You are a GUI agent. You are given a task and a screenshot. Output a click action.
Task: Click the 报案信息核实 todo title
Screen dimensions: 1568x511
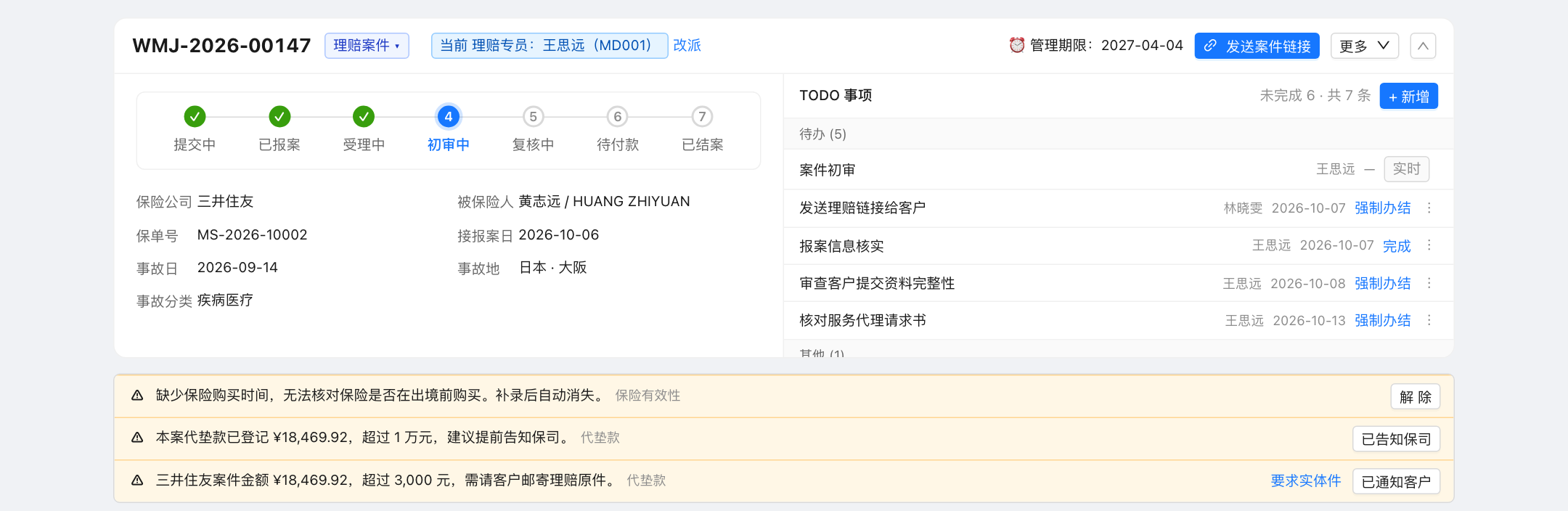click(841, 246)
